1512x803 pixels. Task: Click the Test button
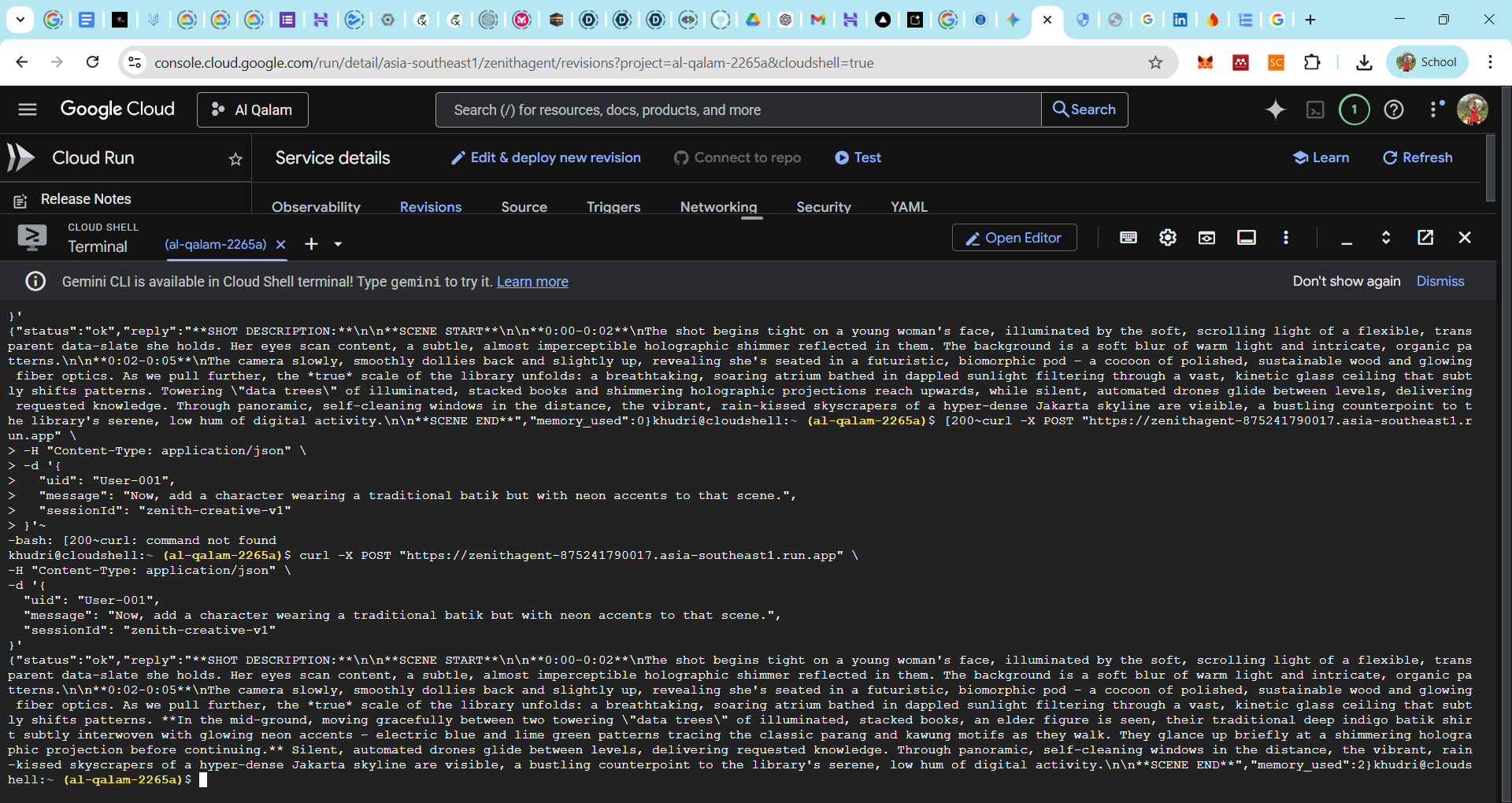coord(858,157)
